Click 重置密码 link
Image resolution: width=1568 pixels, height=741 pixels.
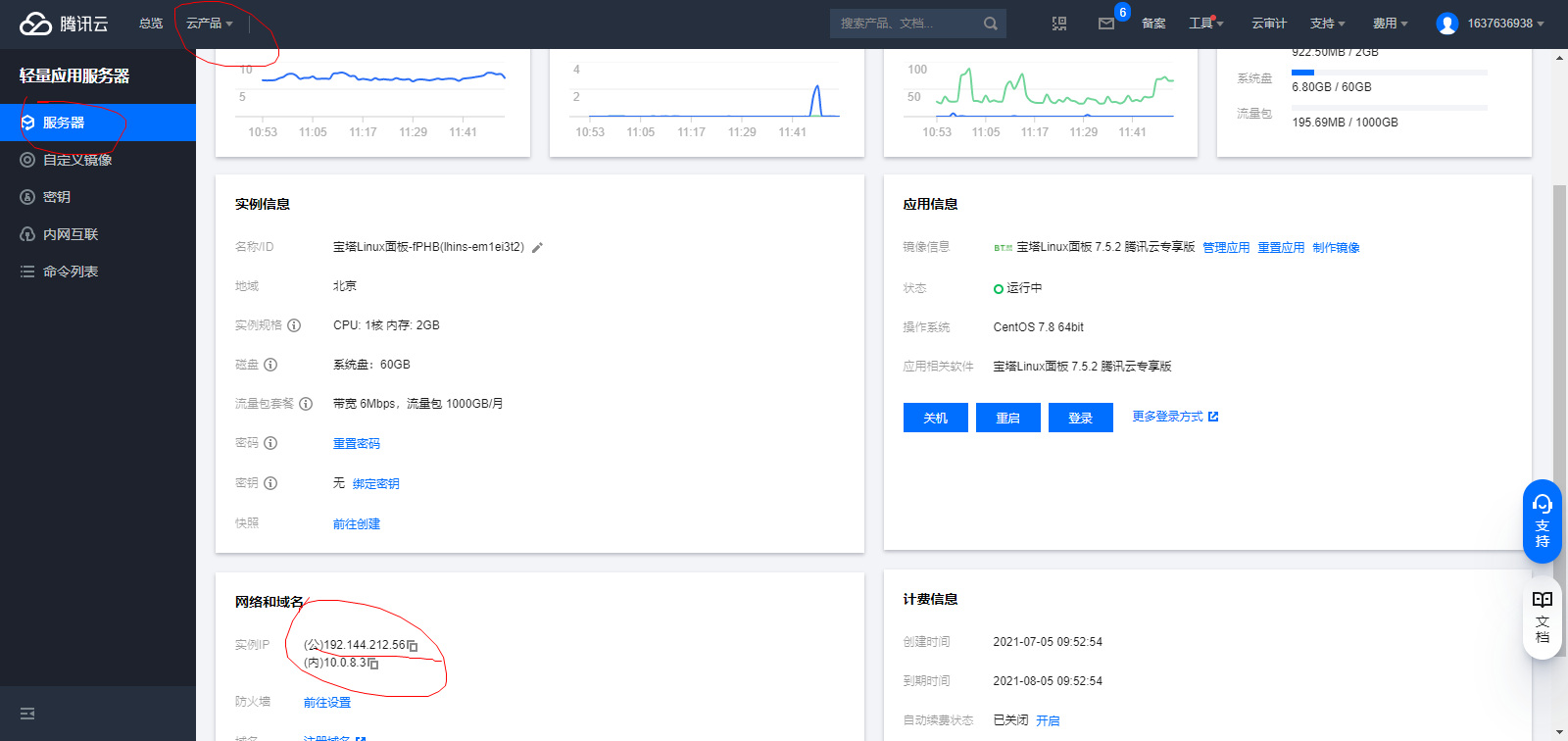tap(357, 444)
